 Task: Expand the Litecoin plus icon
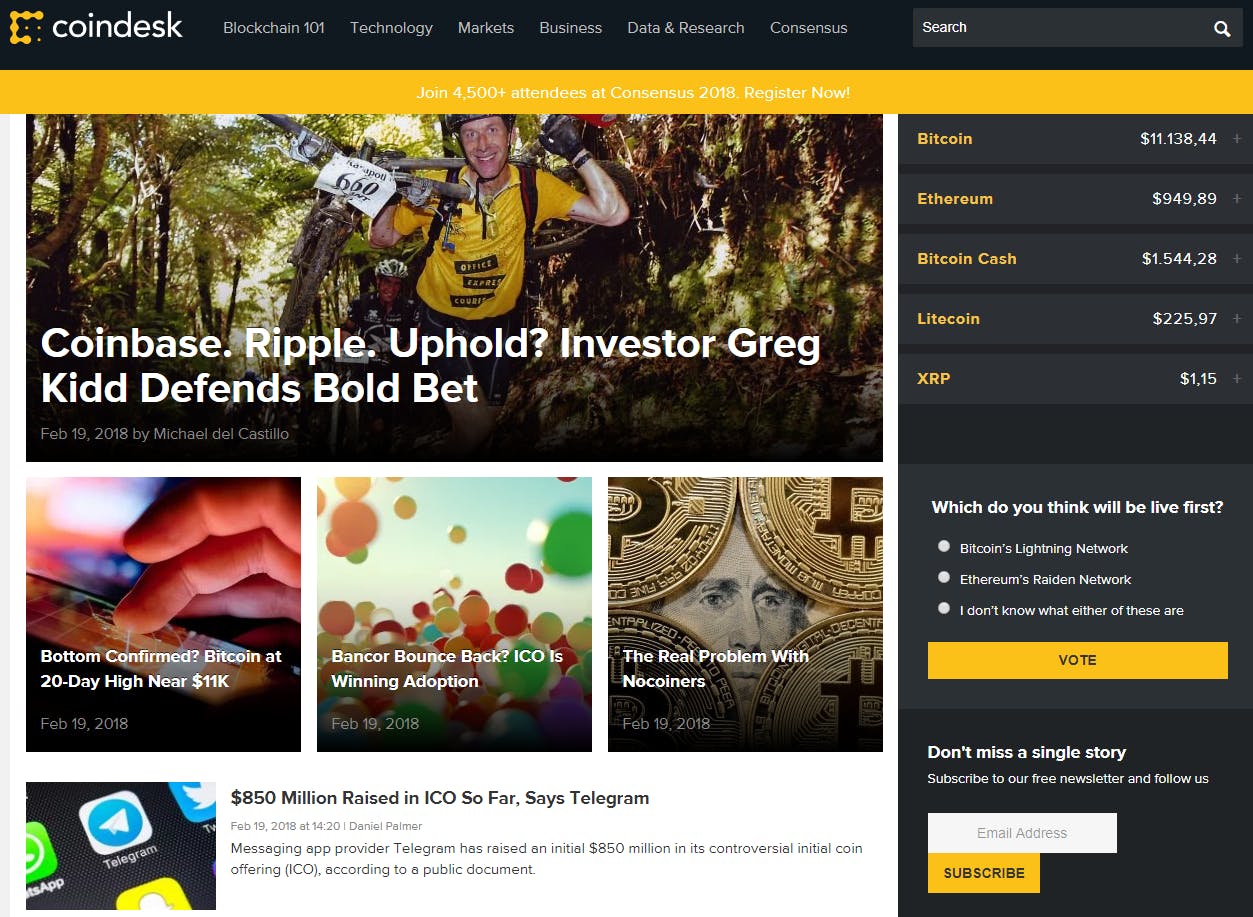click(x=1237, y=319)
